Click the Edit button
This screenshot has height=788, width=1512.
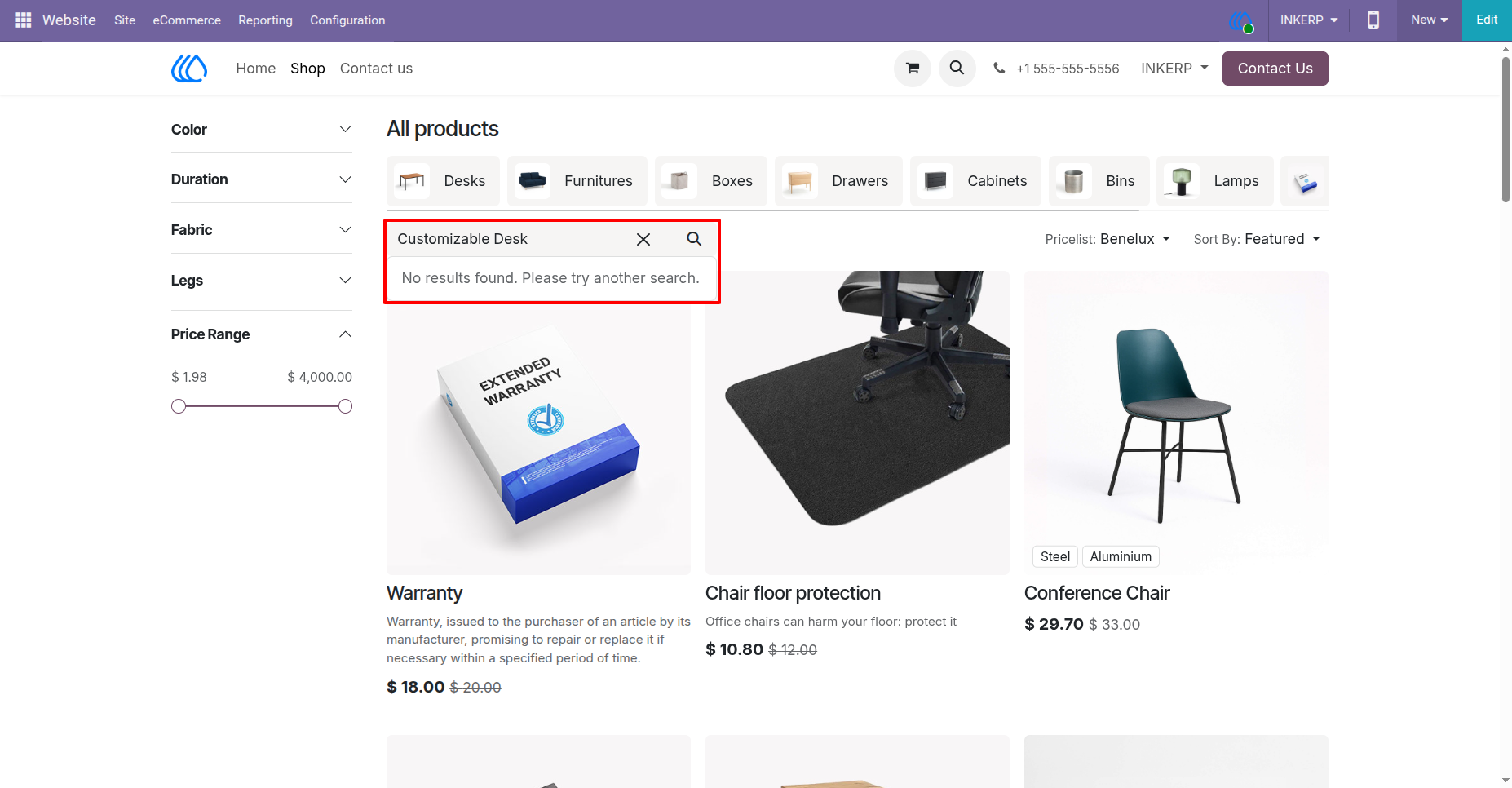1487,20
